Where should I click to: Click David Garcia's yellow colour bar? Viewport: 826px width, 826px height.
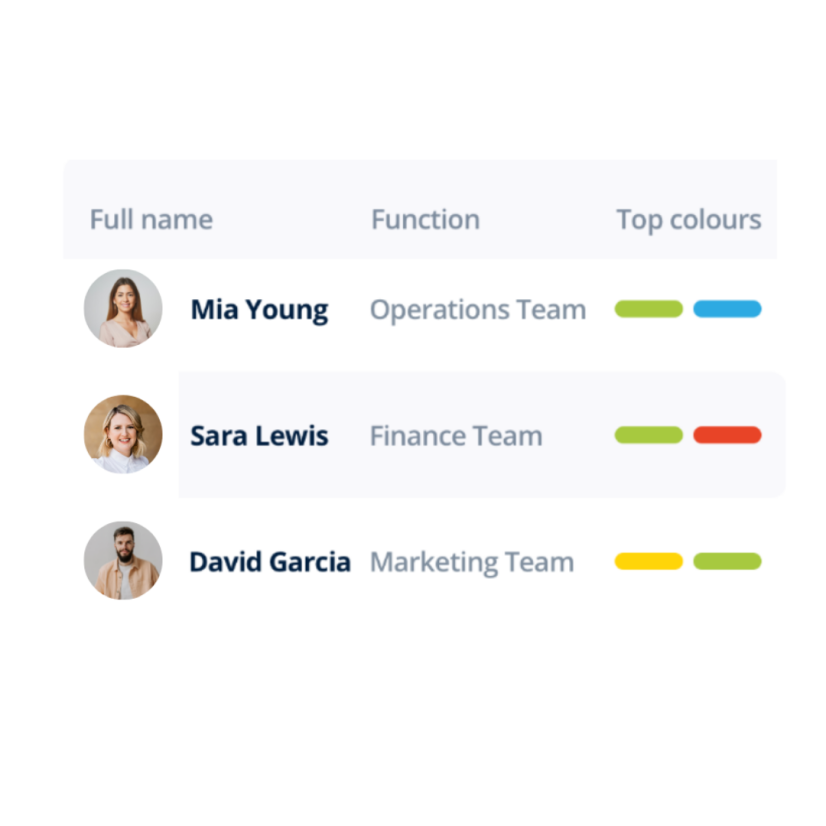click(648, 561)
